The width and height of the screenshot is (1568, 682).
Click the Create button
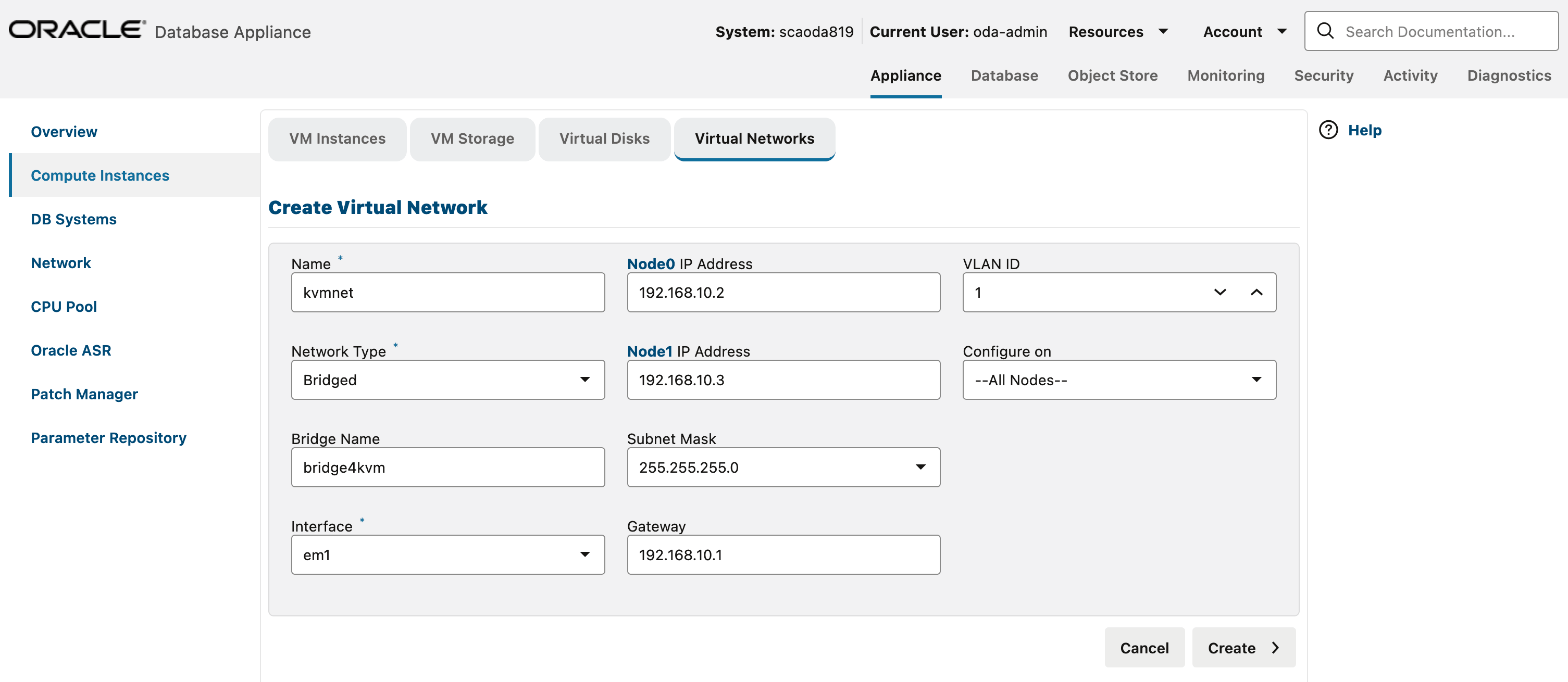tap(1231, 647)
